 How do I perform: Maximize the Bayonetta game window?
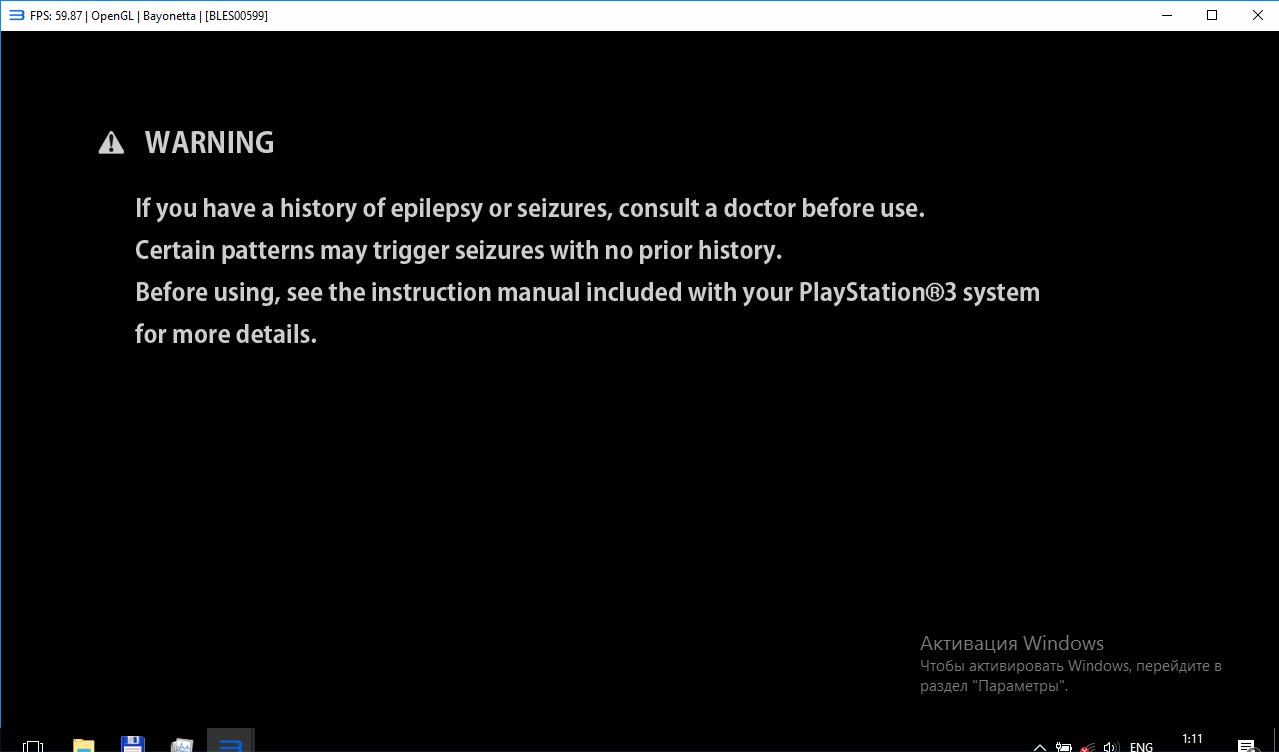(x=1212, y=15)
